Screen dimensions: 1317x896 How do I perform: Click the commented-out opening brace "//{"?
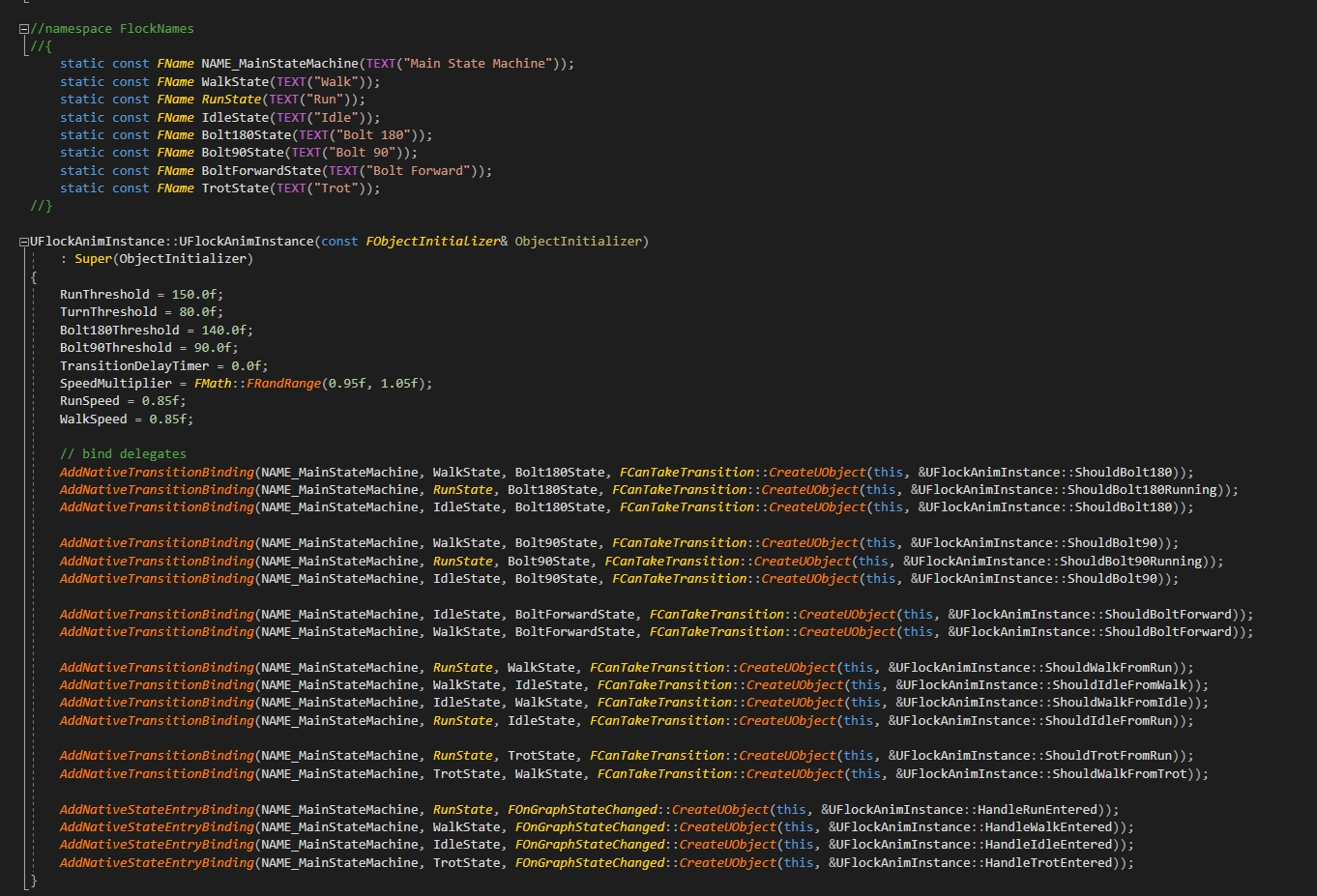[42, 46]
